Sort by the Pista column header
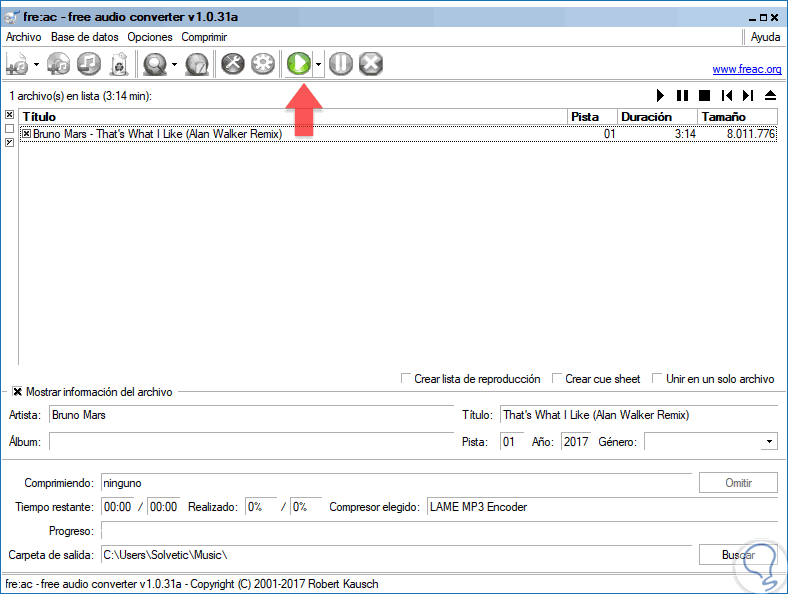Viewport: 788px width, 594px height. (x=593, y=117)
